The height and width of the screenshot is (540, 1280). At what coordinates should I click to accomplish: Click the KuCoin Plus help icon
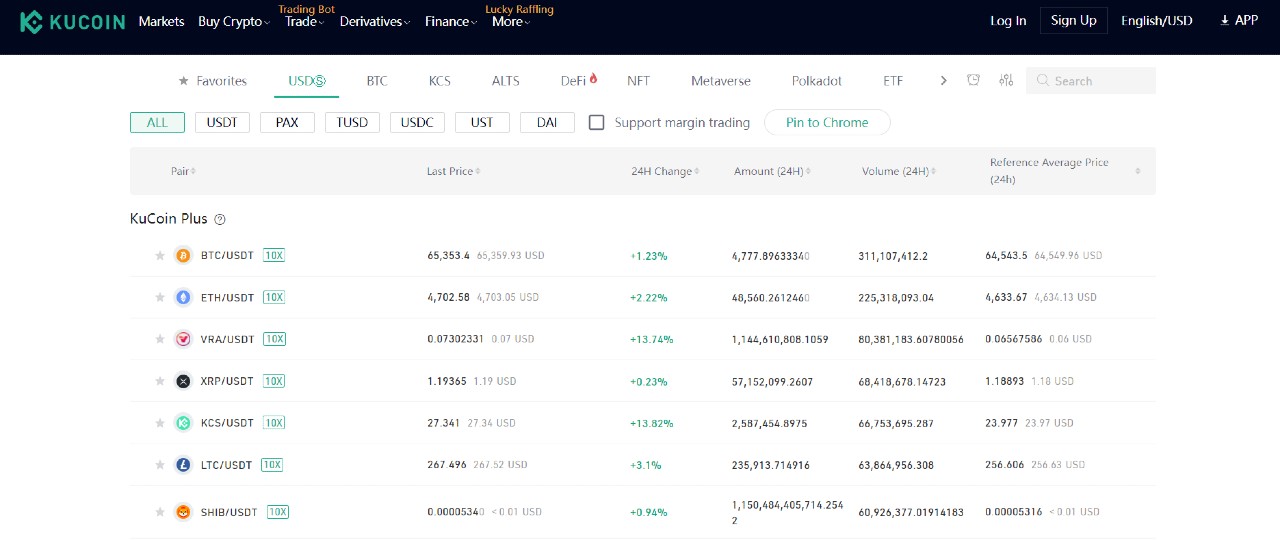(x=220, y=219)
